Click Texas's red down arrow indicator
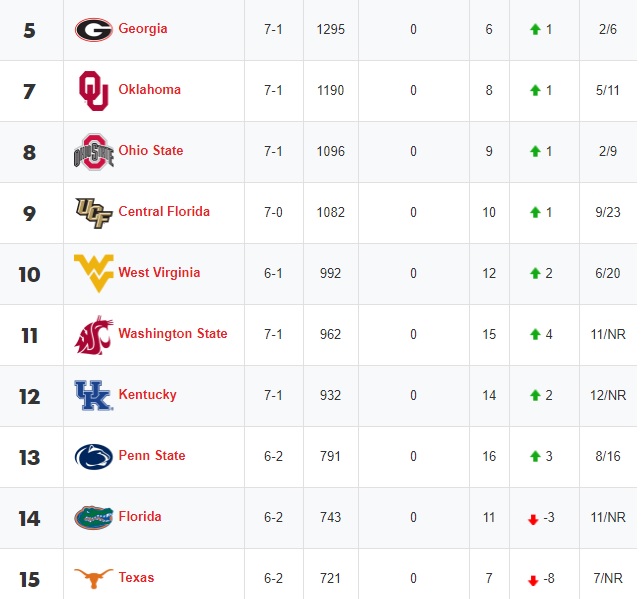Screen dimensions: 644x599 click(533, 581)
